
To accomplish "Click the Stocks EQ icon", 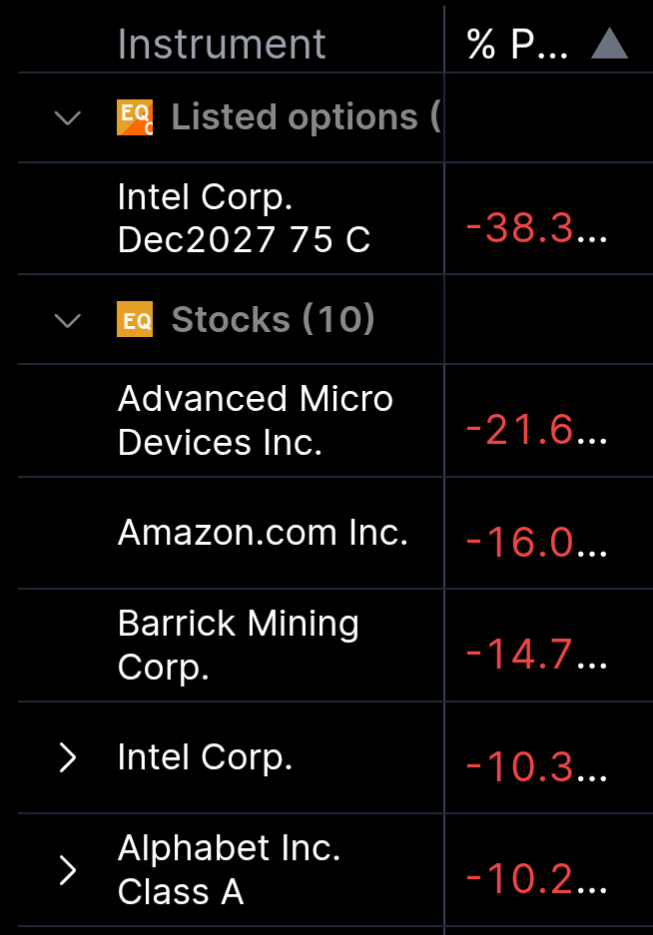I will pos(135,320).
